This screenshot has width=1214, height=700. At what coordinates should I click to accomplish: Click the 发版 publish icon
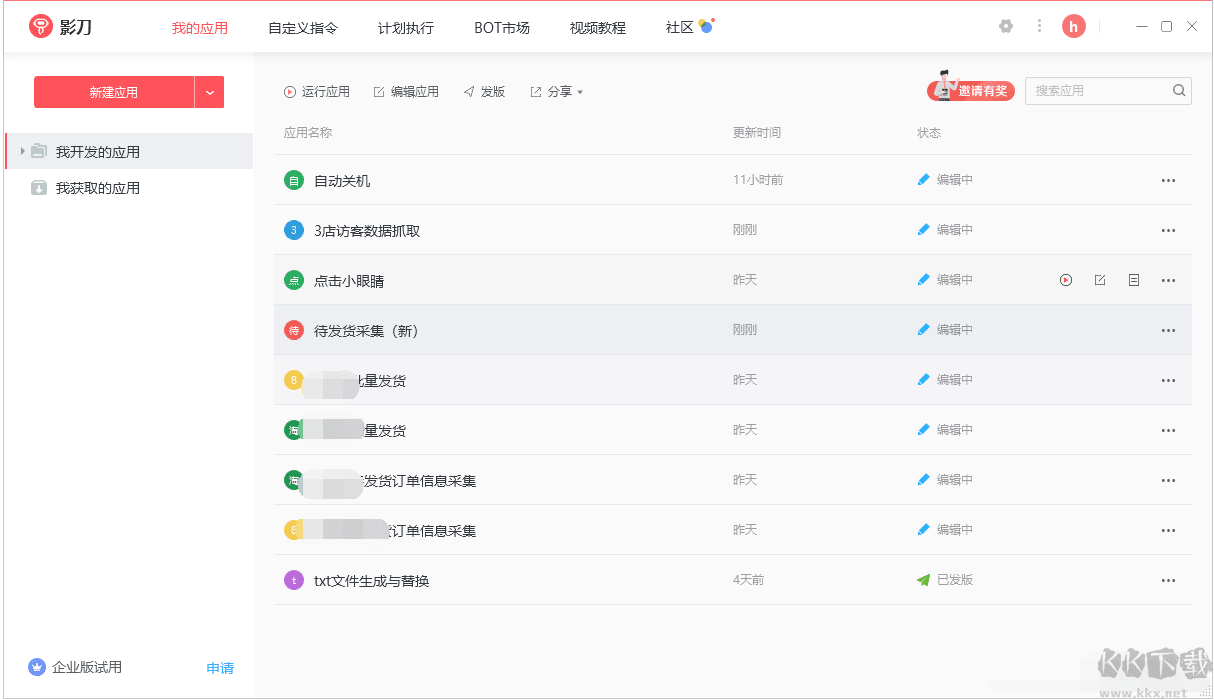[x=469, y=90]
